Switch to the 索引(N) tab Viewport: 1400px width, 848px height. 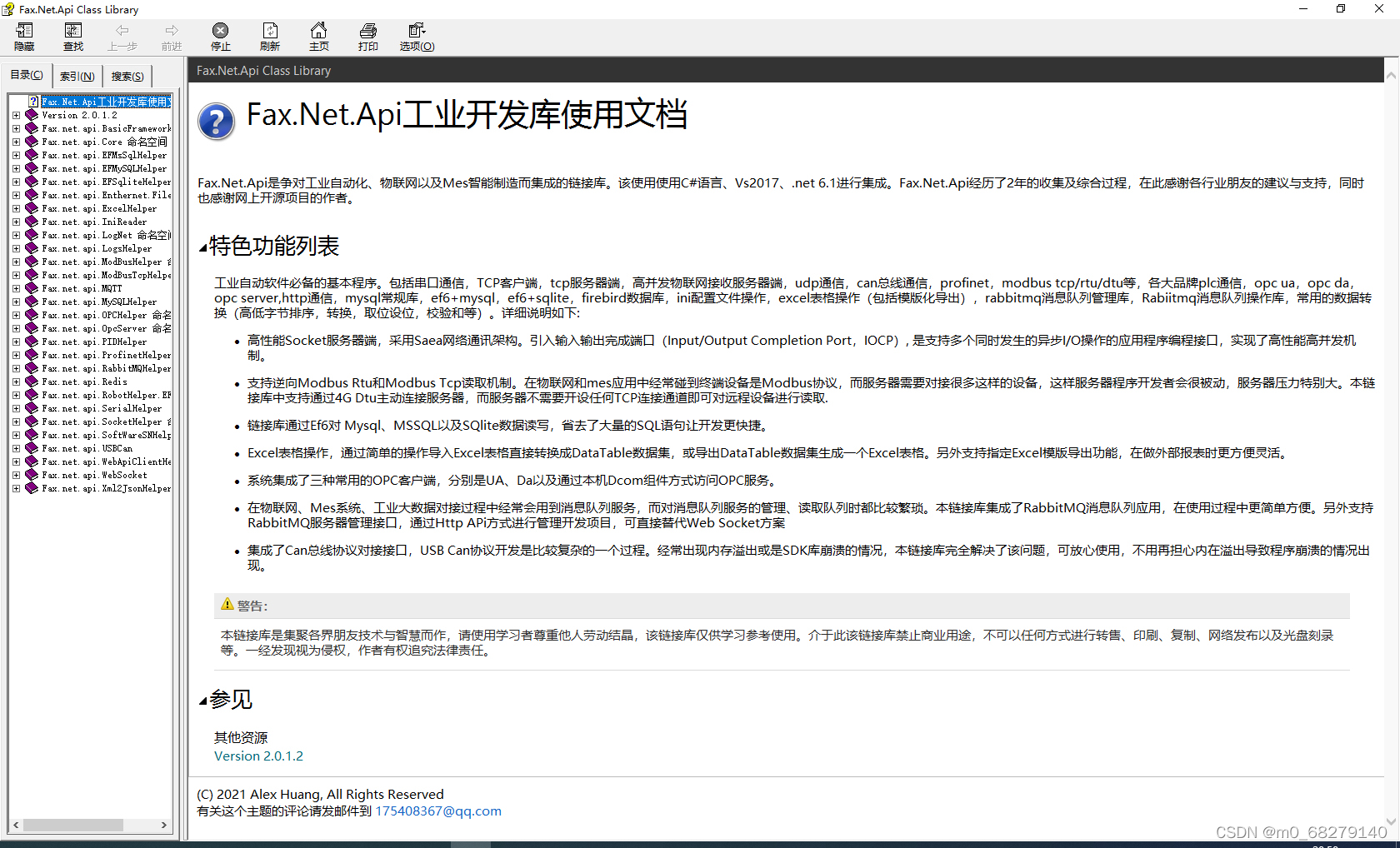[x=77, y=76]
